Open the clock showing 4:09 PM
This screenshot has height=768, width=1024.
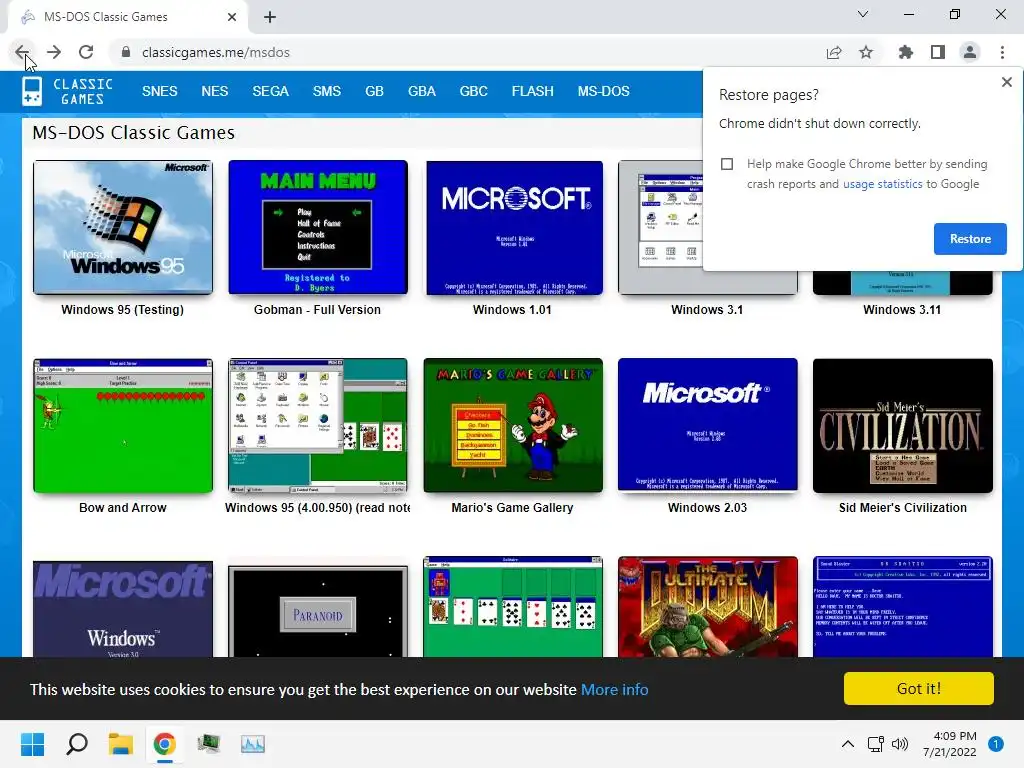pos(950,744)
